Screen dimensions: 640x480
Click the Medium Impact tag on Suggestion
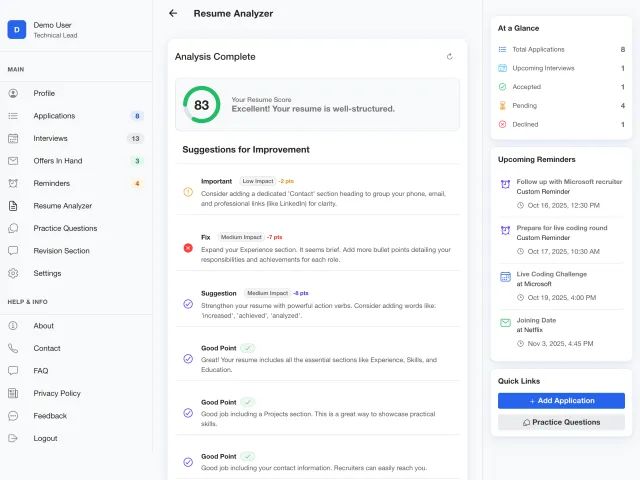[x=268, y=293]
